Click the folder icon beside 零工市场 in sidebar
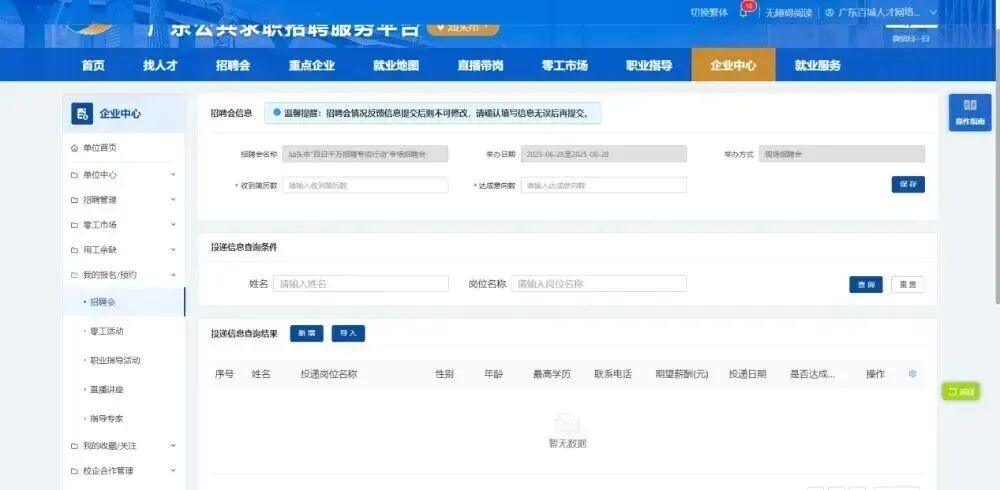This screenshot has height=490, width=1000. (x=75, y=225)
